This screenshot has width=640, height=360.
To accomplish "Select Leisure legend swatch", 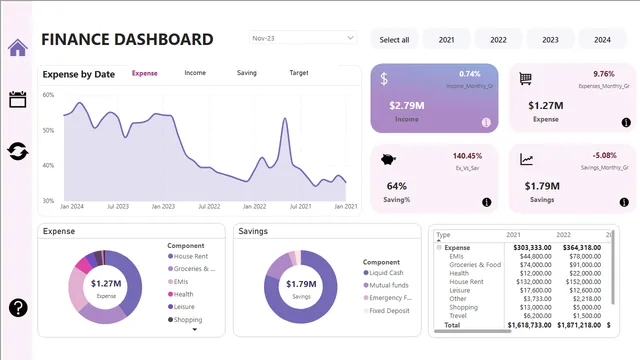I will pyautogui.click(x=171, y=307).
